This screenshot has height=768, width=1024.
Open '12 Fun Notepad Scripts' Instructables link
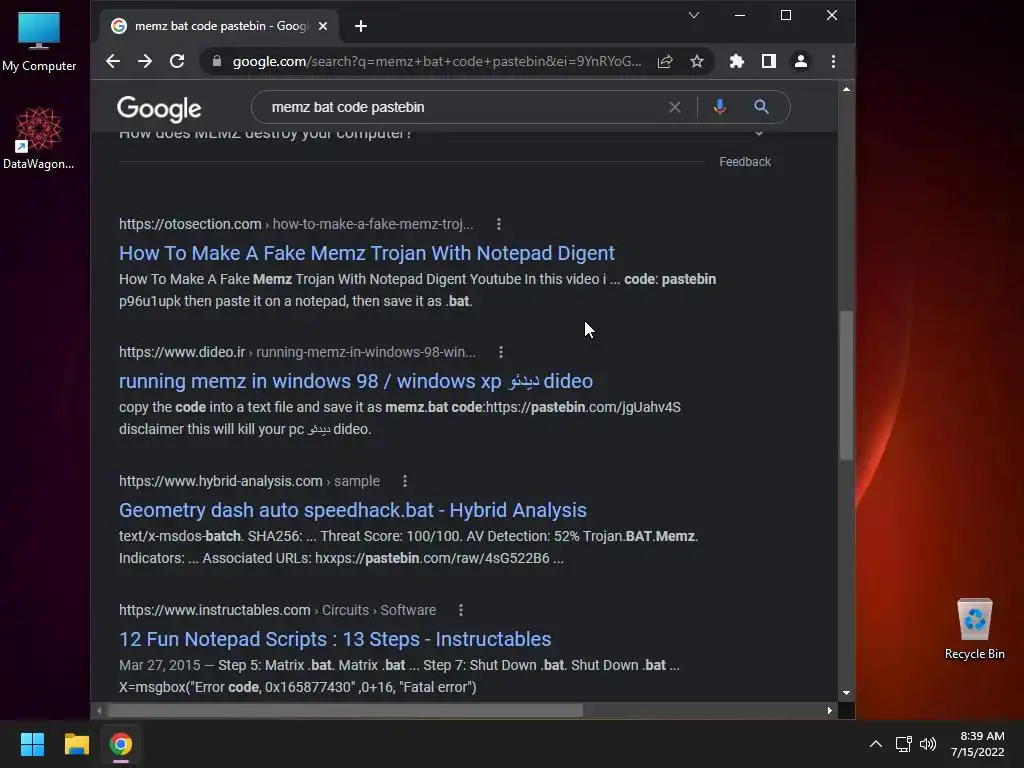click(x=335, y=639)
